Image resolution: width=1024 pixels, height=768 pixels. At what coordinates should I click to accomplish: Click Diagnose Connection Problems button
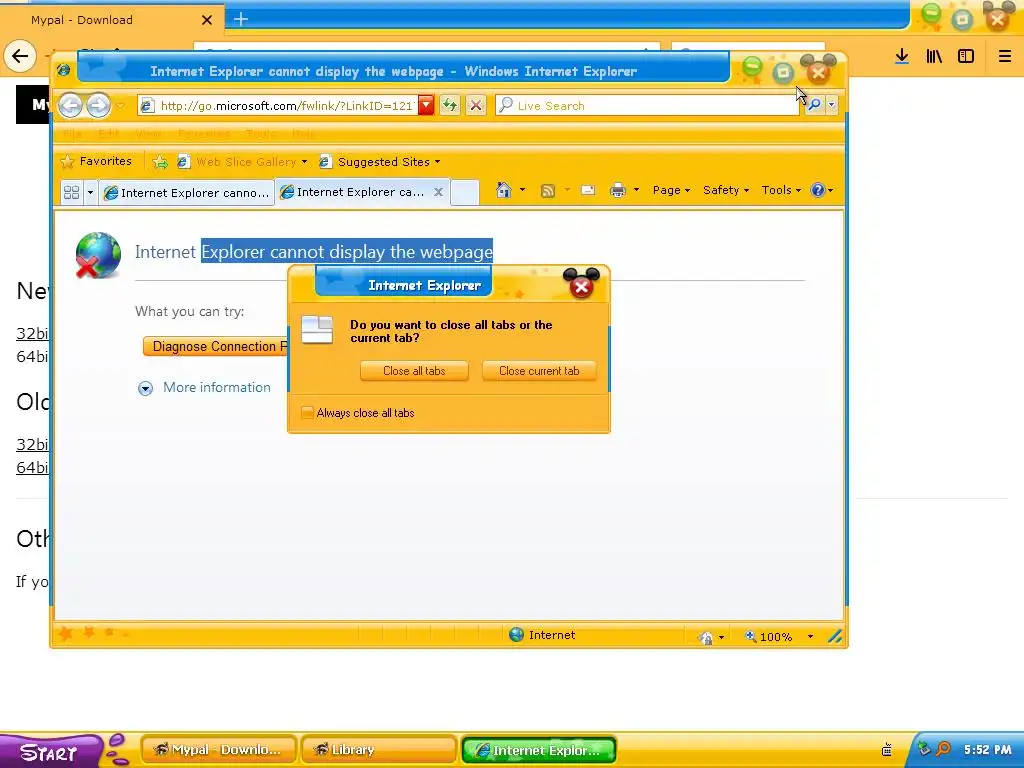click(x=216, y=347)
